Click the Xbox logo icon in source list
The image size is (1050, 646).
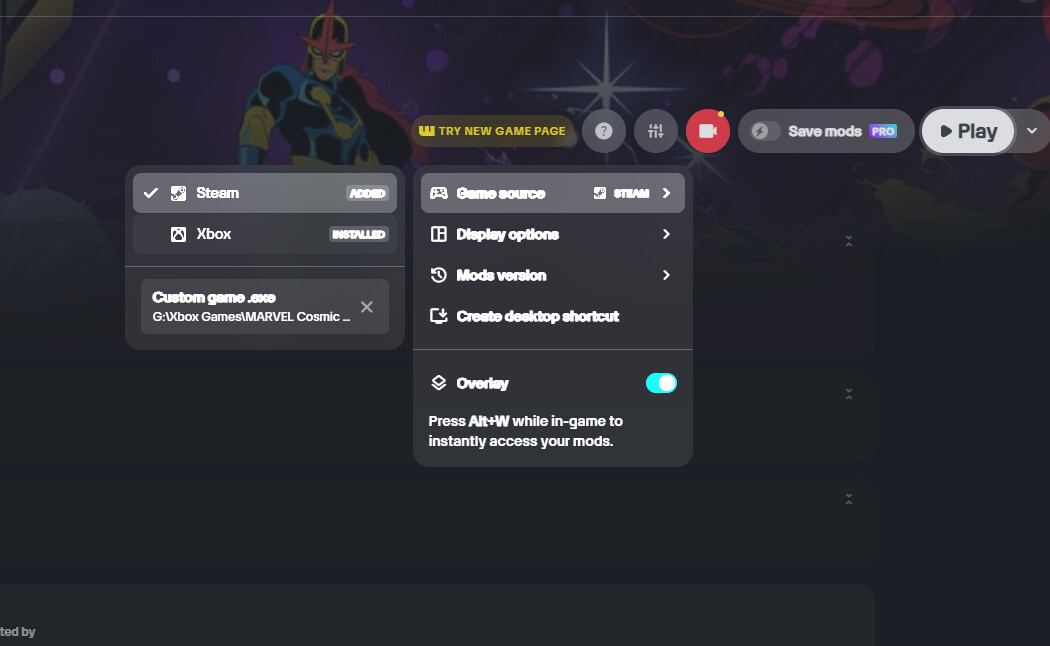pos(178,234)
